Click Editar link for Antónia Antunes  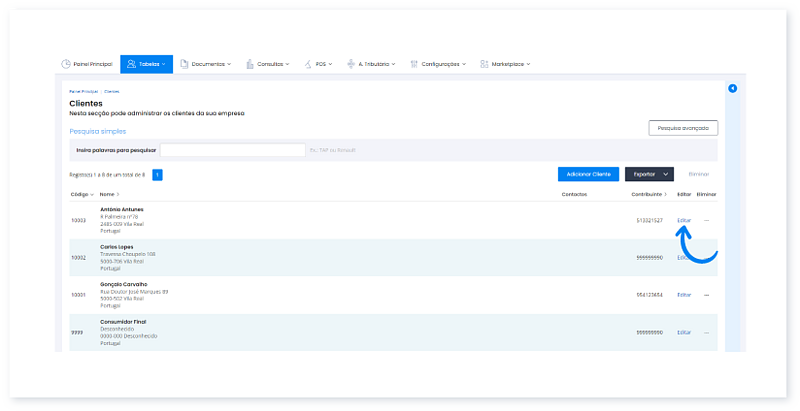click(x=684, y=220)
